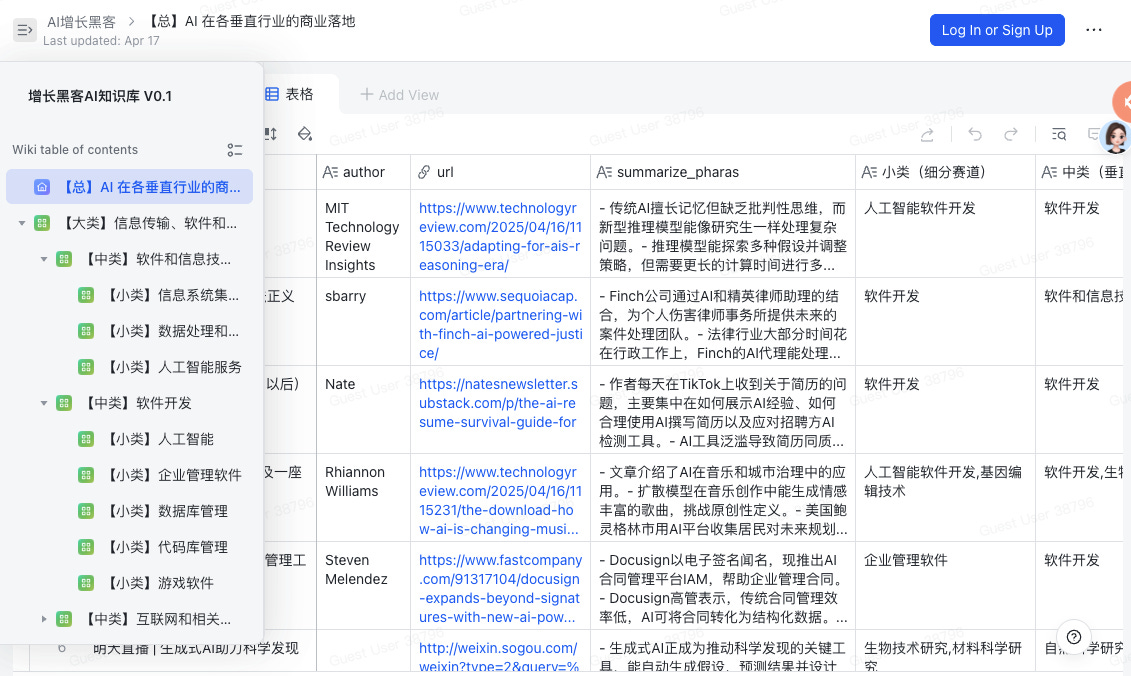Click the 小类（细分赛道）column header
The image size is (1131, 676).
pos(946,172)
